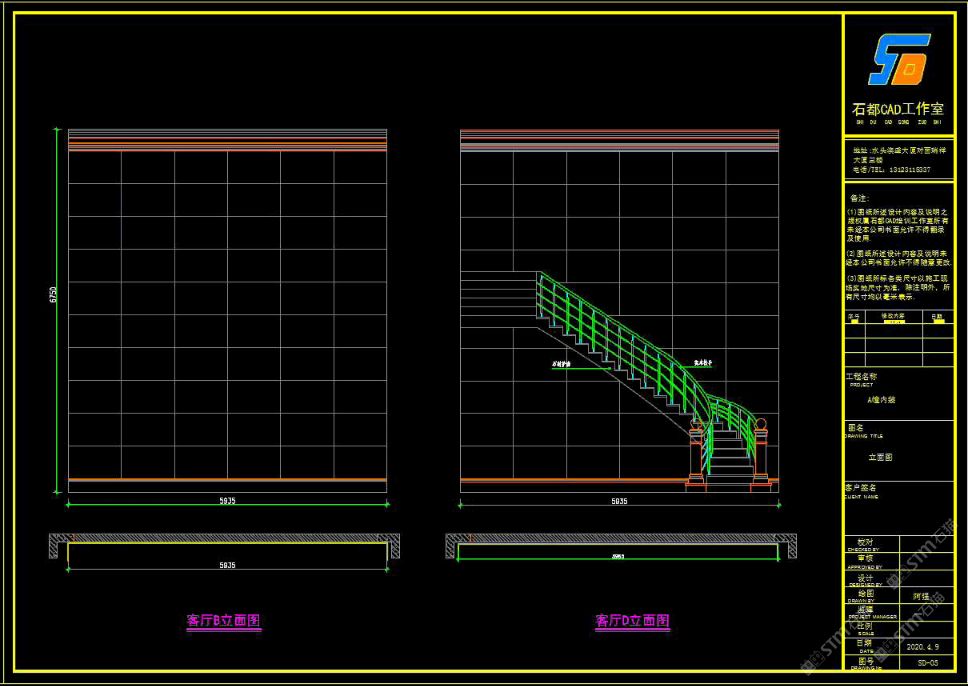Select the 5035 dimension under B elevation
The height and width of the screenshot is (686, 968).
[x=227, y=500]
